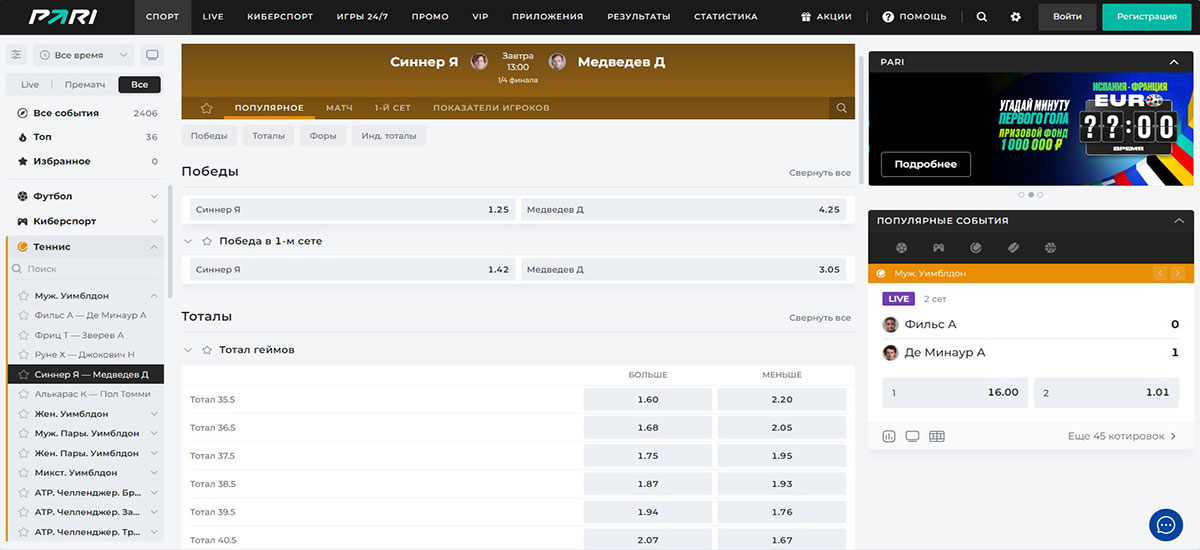Expand the Жен. Уимблдон tournament
Screen dimensions: 1200x550
coord(154,414)
